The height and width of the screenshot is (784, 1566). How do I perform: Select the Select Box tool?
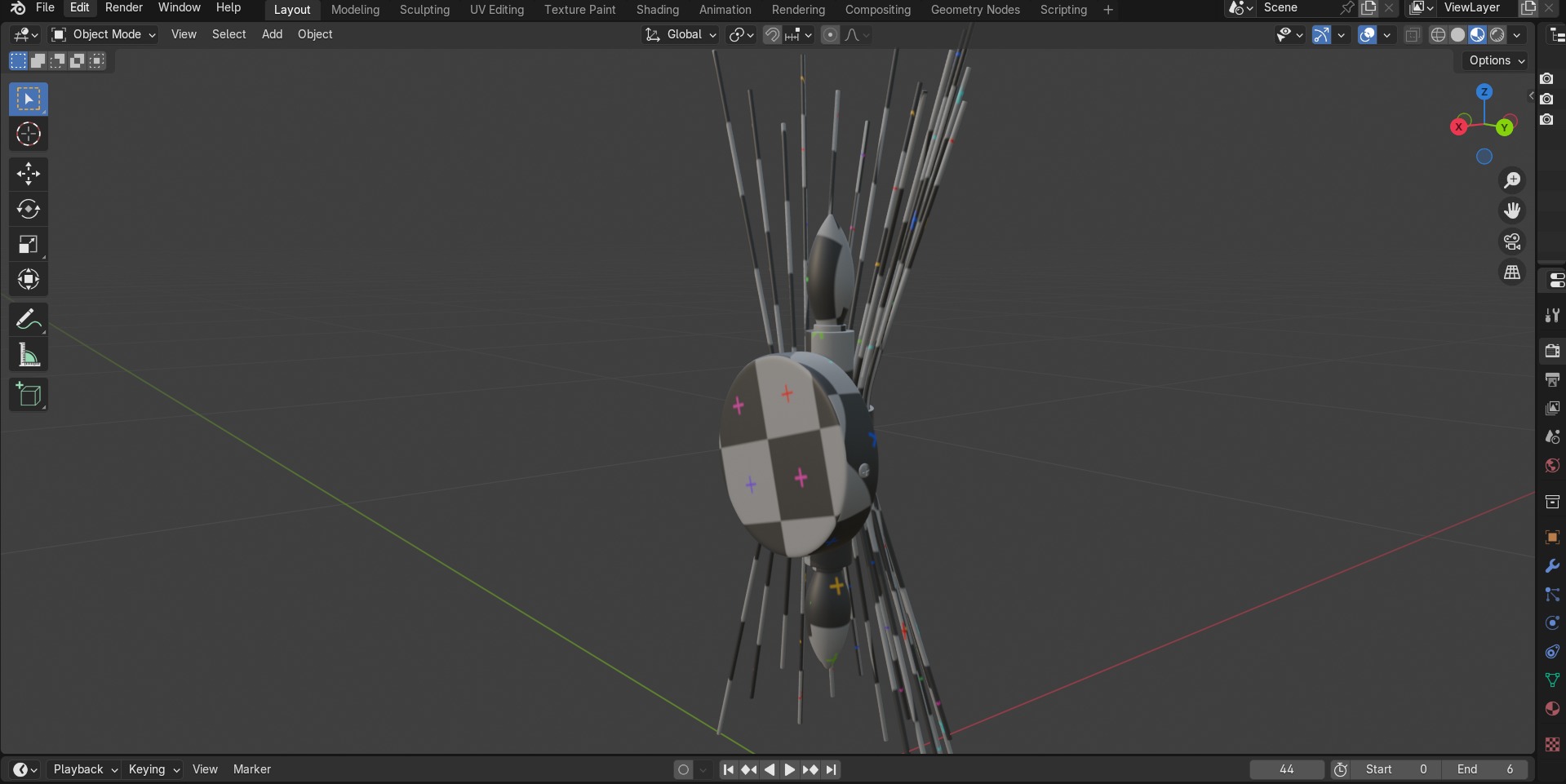29,100
